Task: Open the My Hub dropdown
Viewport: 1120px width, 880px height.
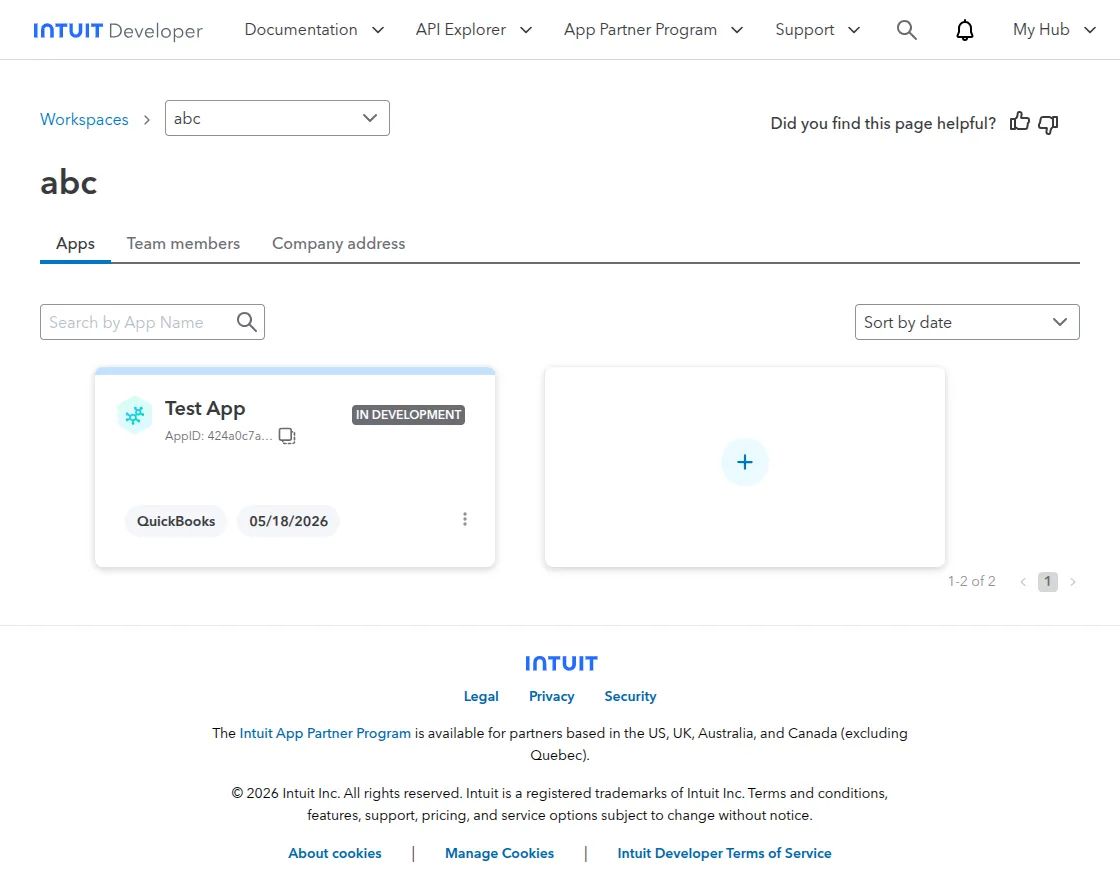Action: [1054, 30]
